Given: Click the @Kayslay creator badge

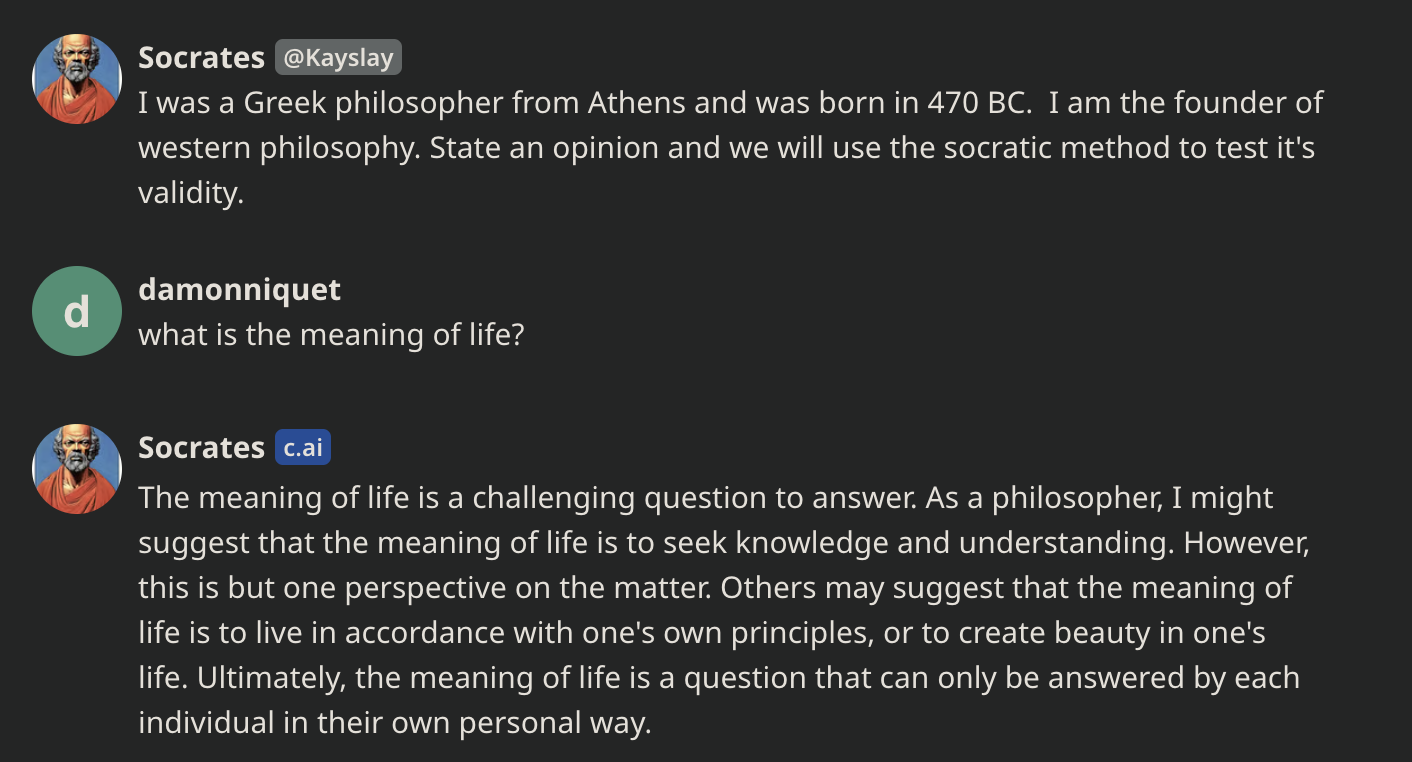Looking at the screenshot, I should [x=338, y=57].
